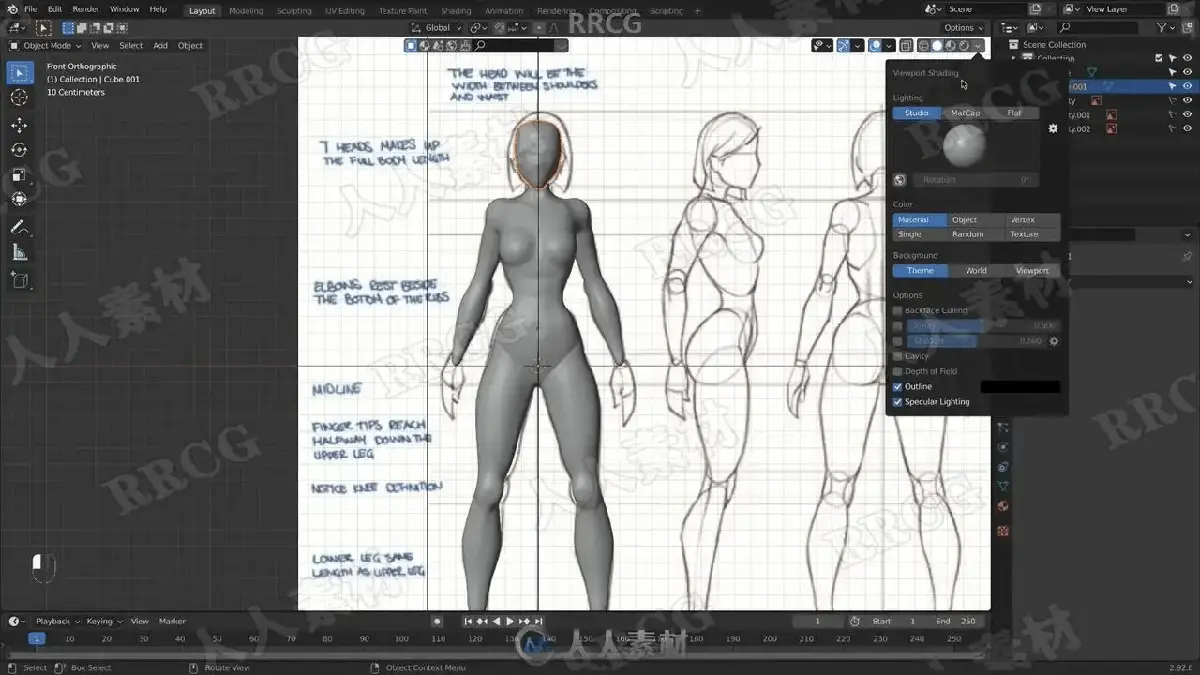
Task: Click the studio light sphere preview
Action: 963,147
